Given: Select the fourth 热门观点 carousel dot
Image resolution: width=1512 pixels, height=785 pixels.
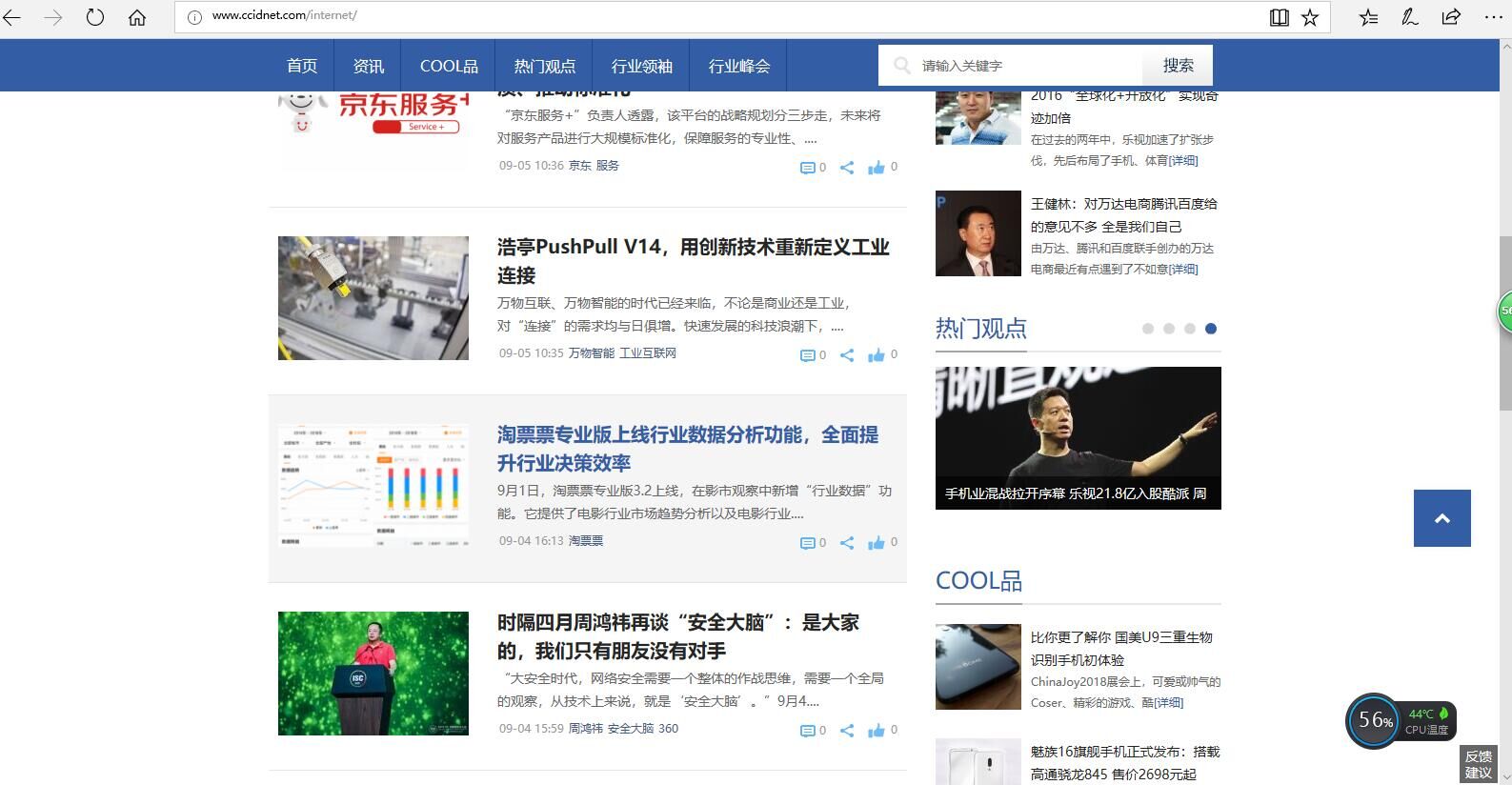Looking at the screenshot, I should pos(1211,329).
